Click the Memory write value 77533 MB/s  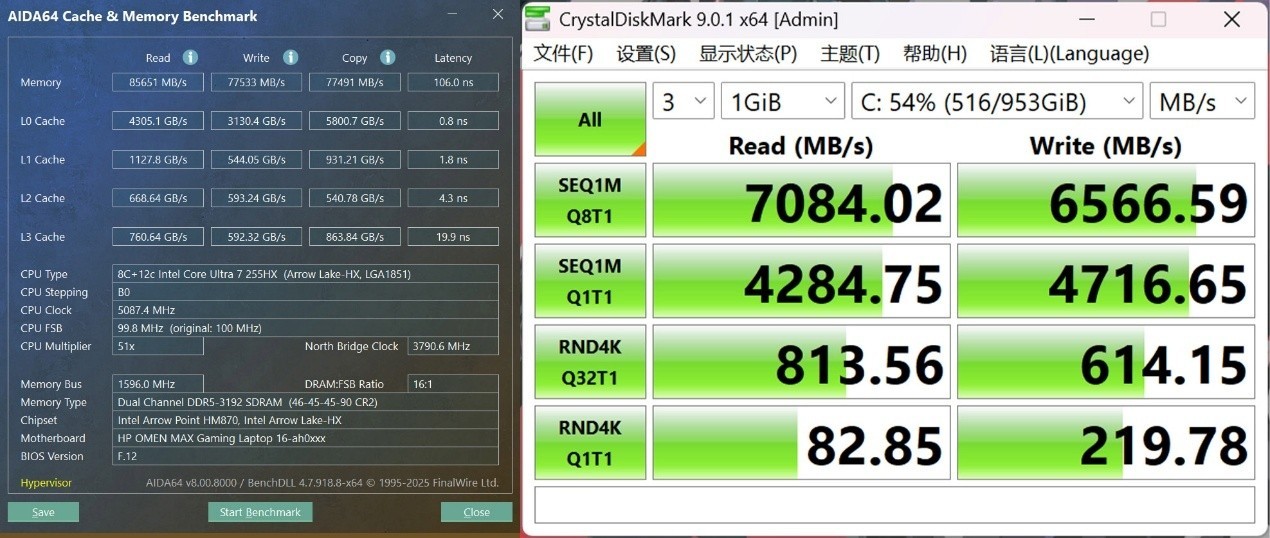(256, 82)
